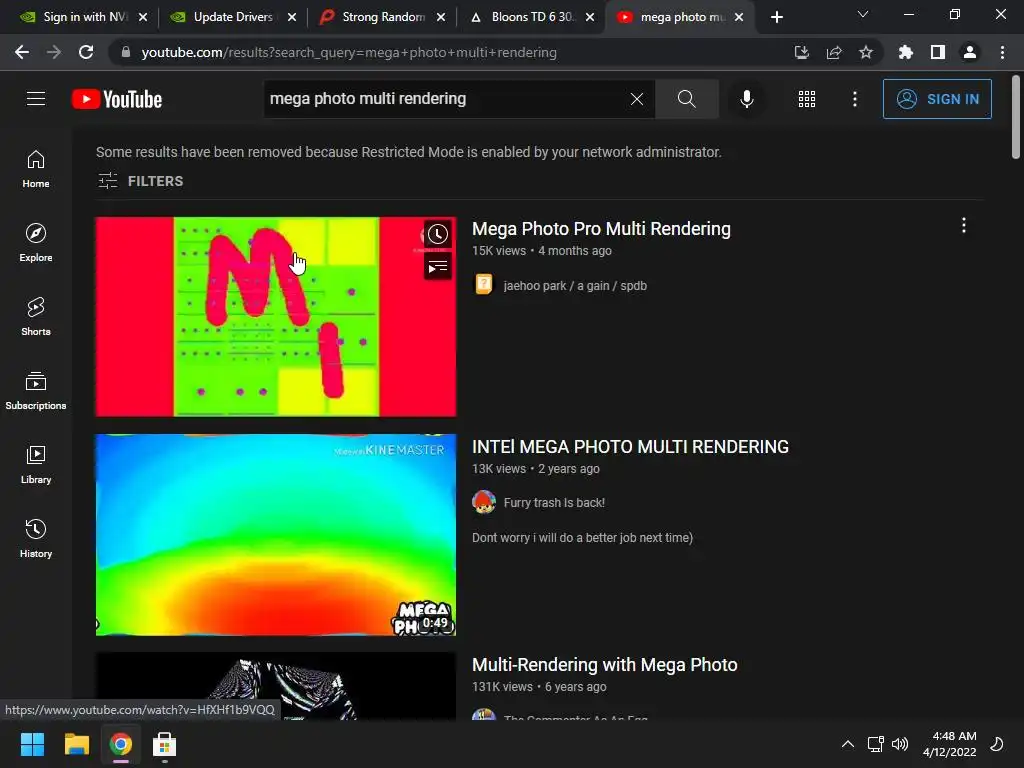Open the INTEl MEGA PHOTO MULTI RENDERING title
This screenshot has width=1024, height=768.
coord(630,447)
